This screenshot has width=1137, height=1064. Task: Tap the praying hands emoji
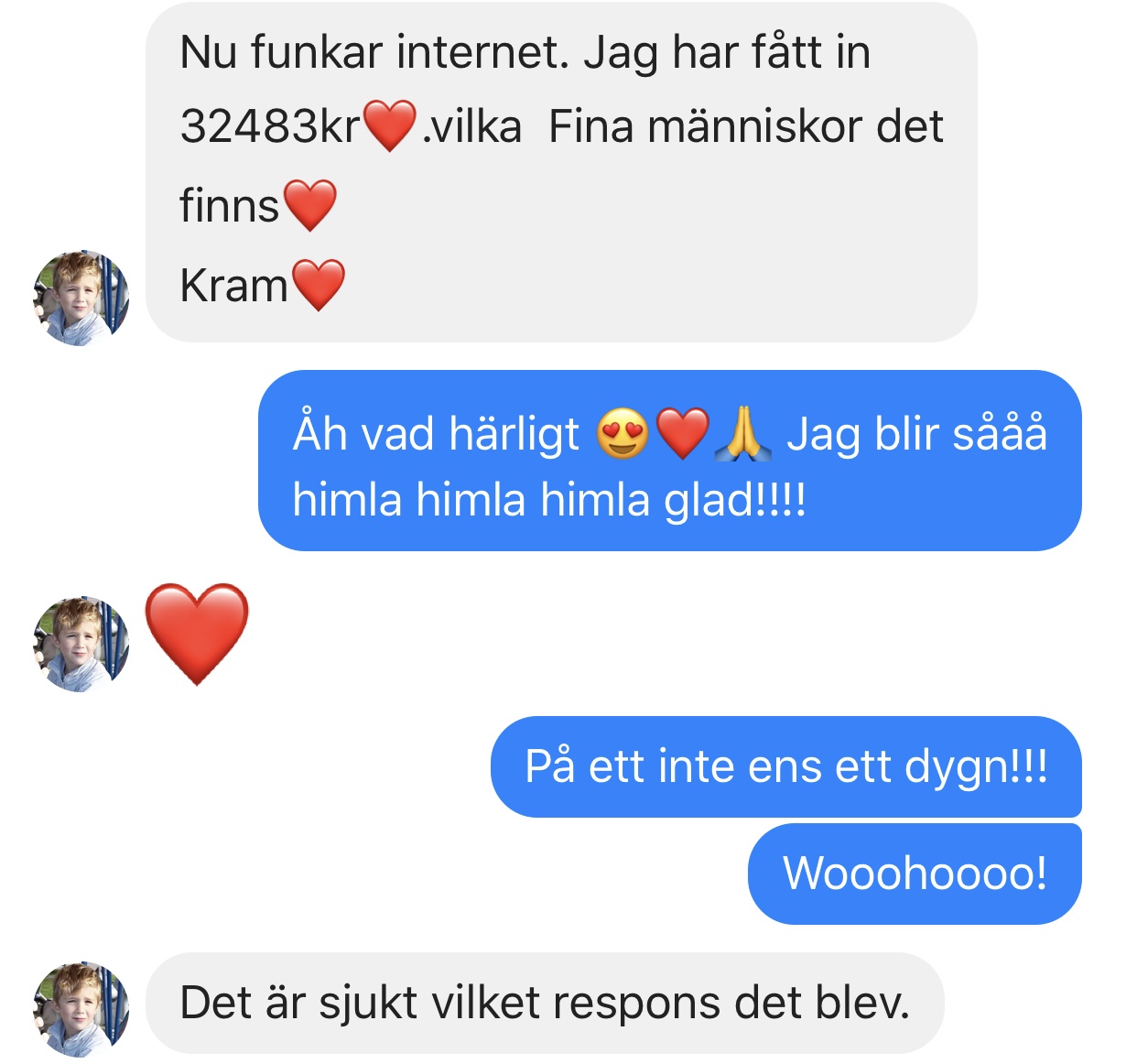(742, 434)
